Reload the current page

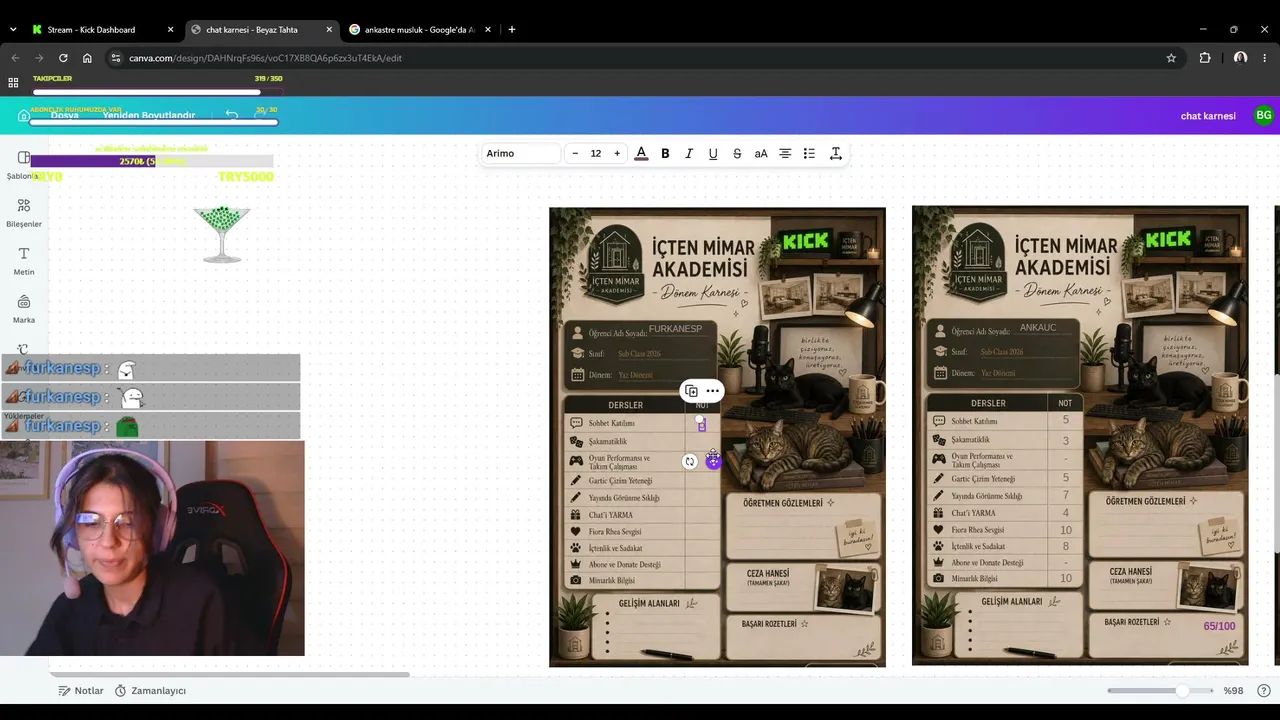(x=63, y=58)
